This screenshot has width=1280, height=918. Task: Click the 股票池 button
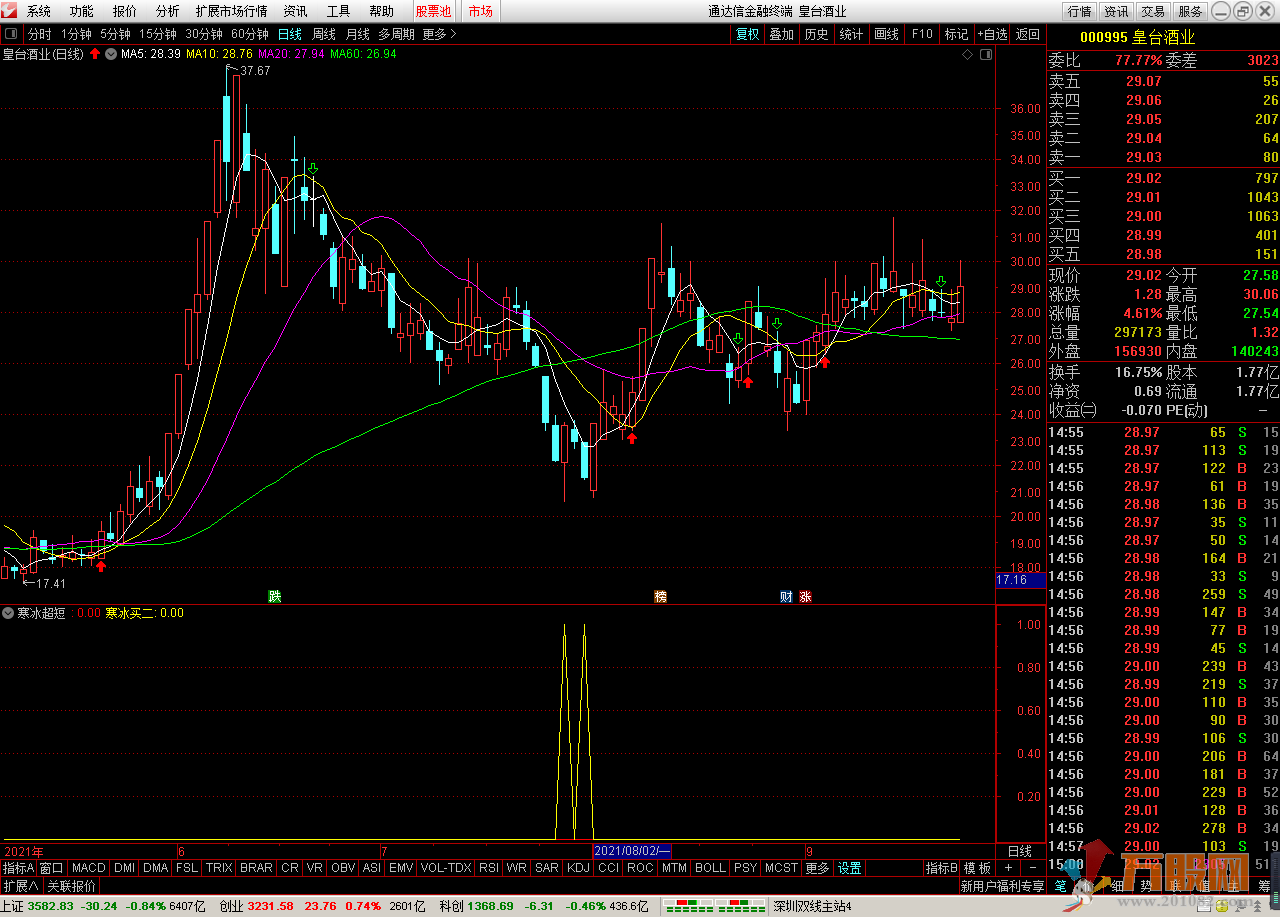[433, 11]
